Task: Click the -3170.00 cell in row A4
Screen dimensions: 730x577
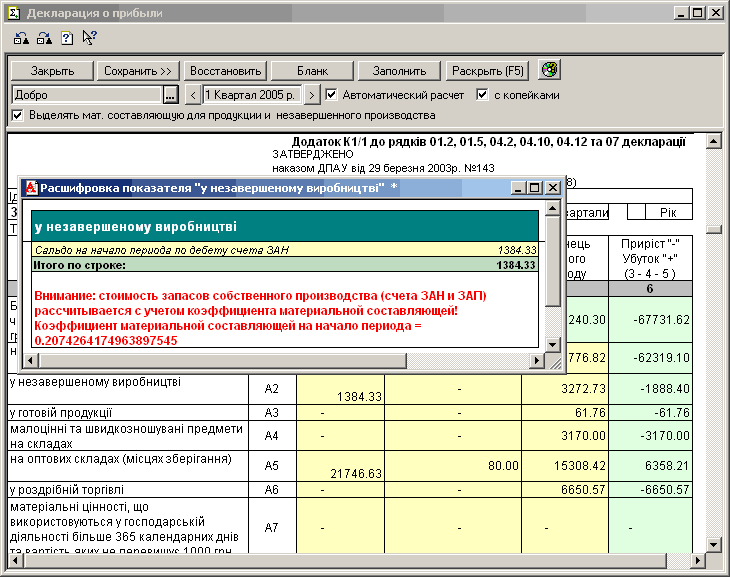Action: pos(650,435)
